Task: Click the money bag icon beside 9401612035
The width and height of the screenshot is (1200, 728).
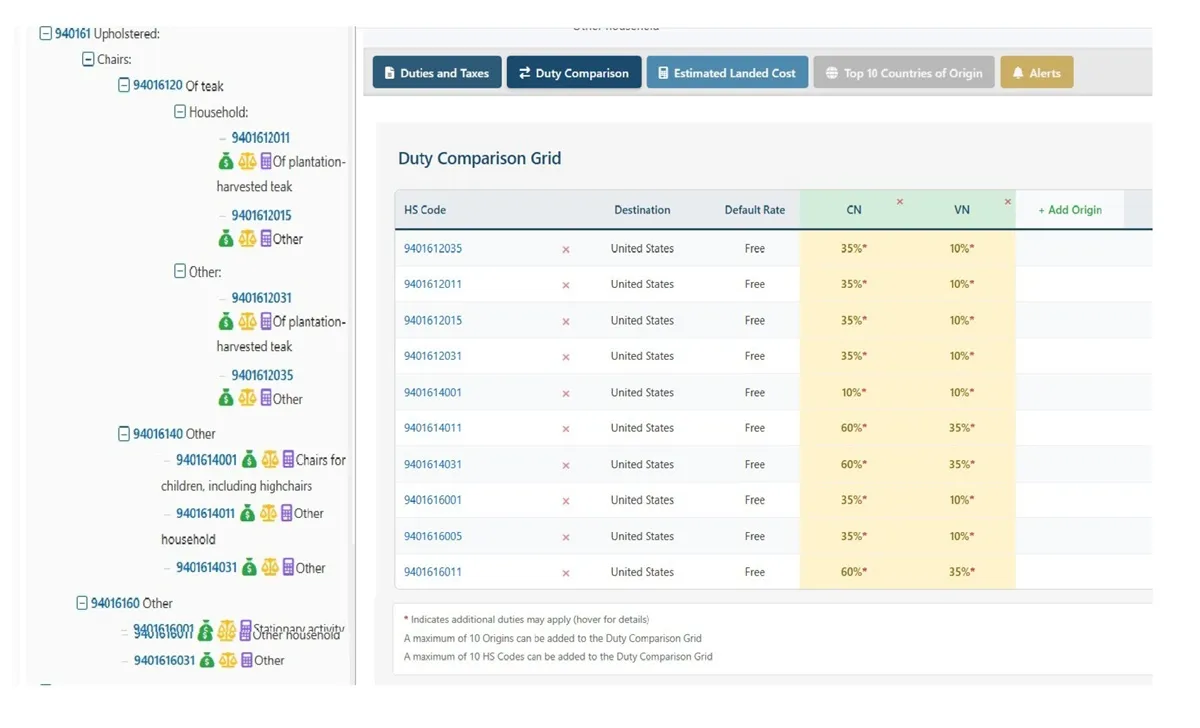Action: click(225, 398)
